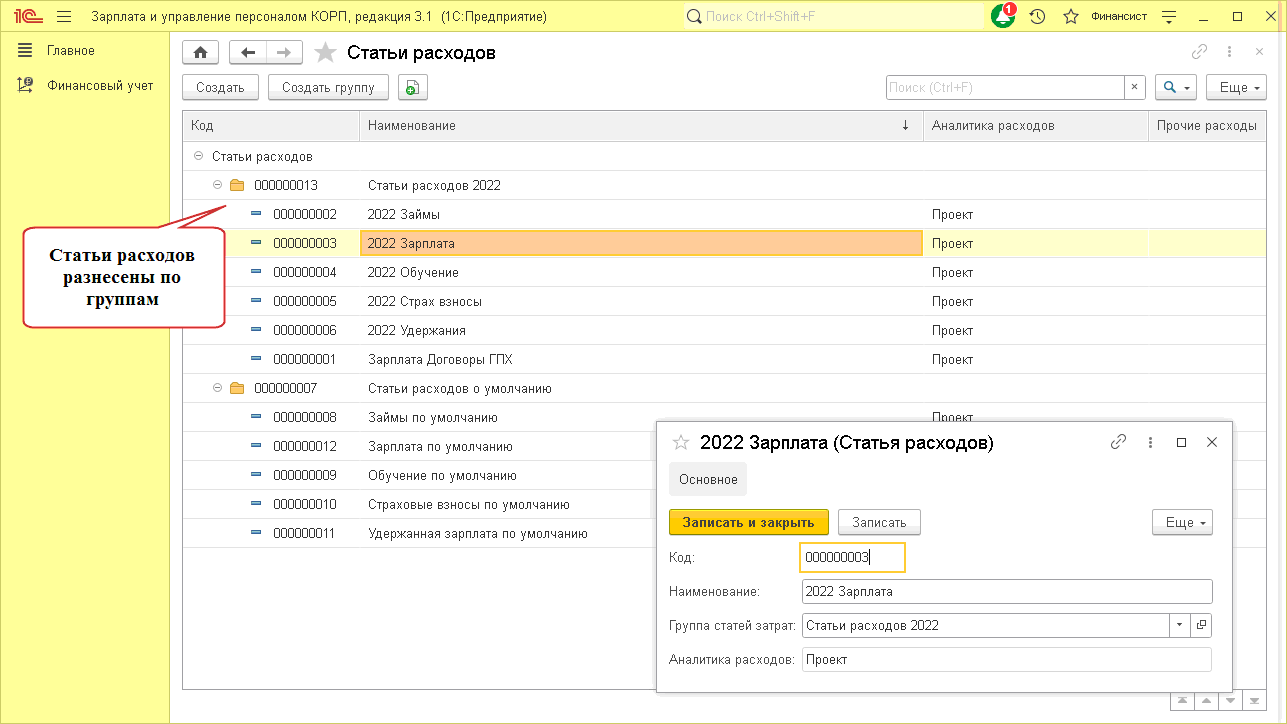Viewport: 1287px width, 724px height.
Task: Go back with the left arrow
Action: (248, 53)
